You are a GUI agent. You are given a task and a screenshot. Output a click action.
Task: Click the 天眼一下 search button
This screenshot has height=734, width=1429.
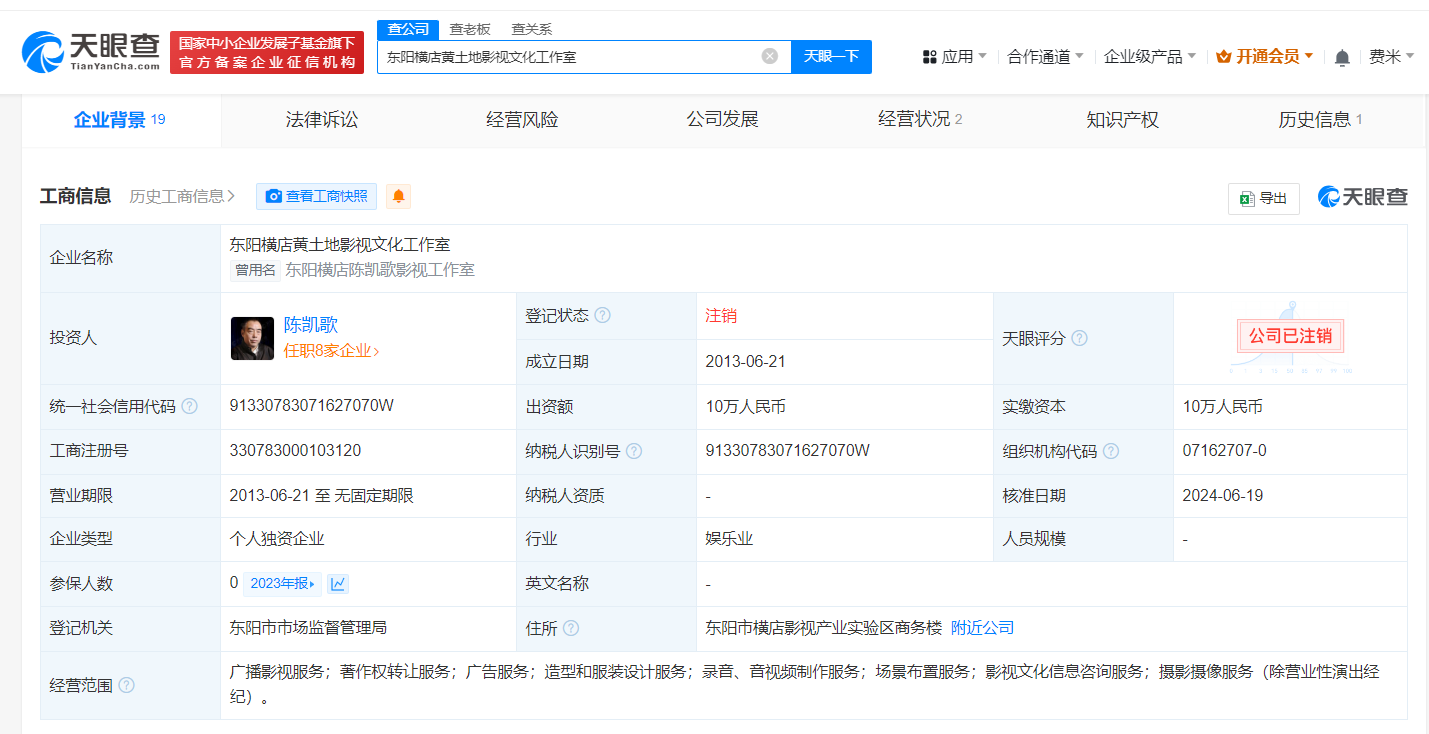tap(831, 56)
